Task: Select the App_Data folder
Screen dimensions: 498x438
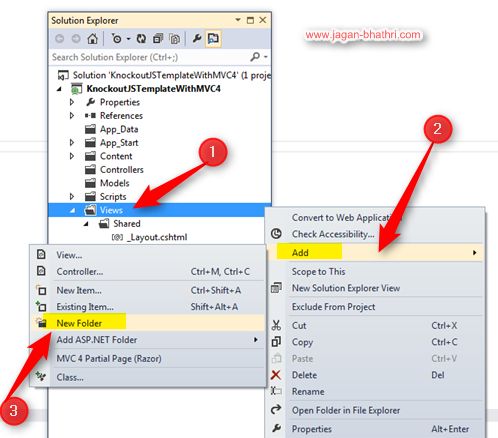Action: (119, 129)
